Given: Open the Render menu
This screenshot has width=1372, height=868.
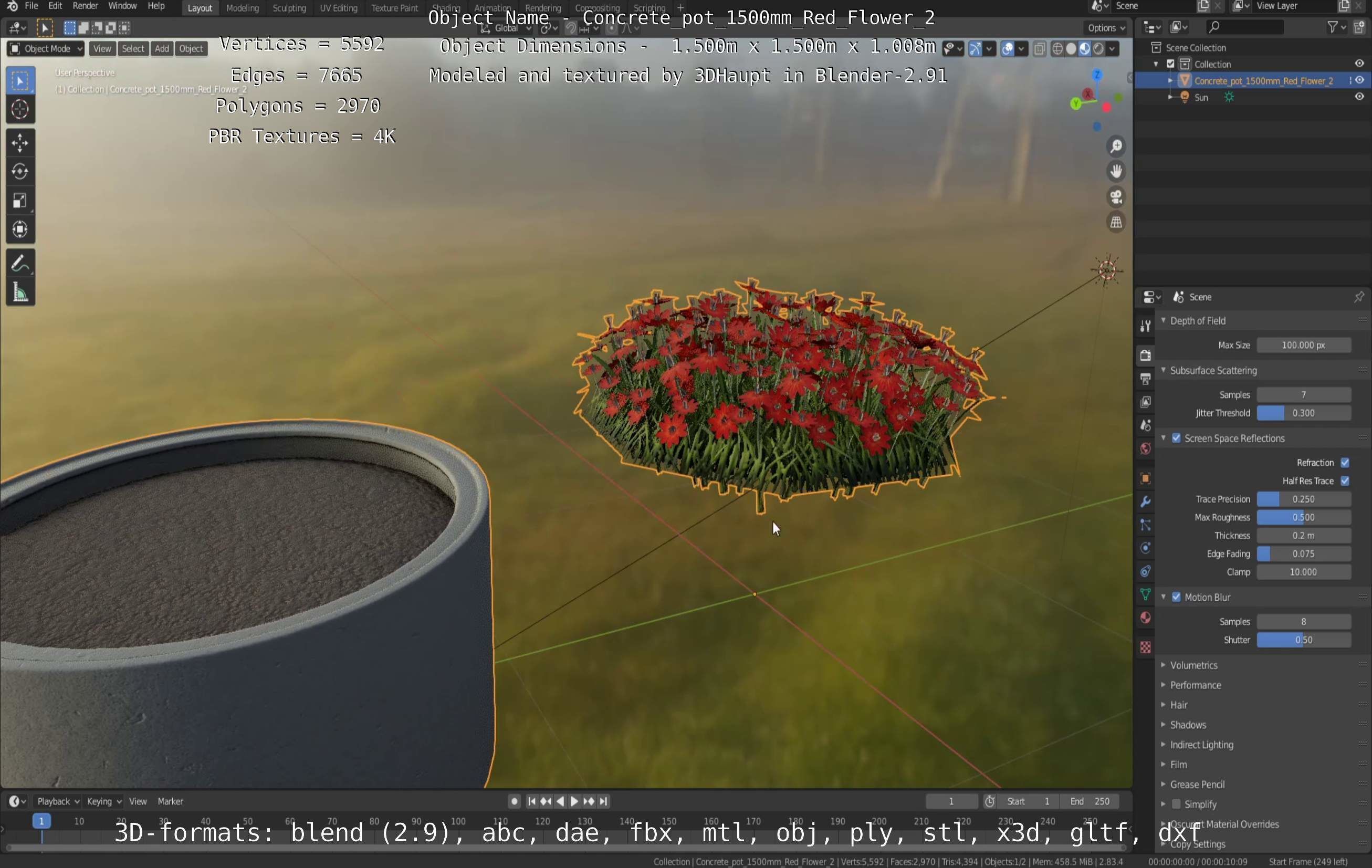Looking at the screenshot, I should click(x=85, y=6).
